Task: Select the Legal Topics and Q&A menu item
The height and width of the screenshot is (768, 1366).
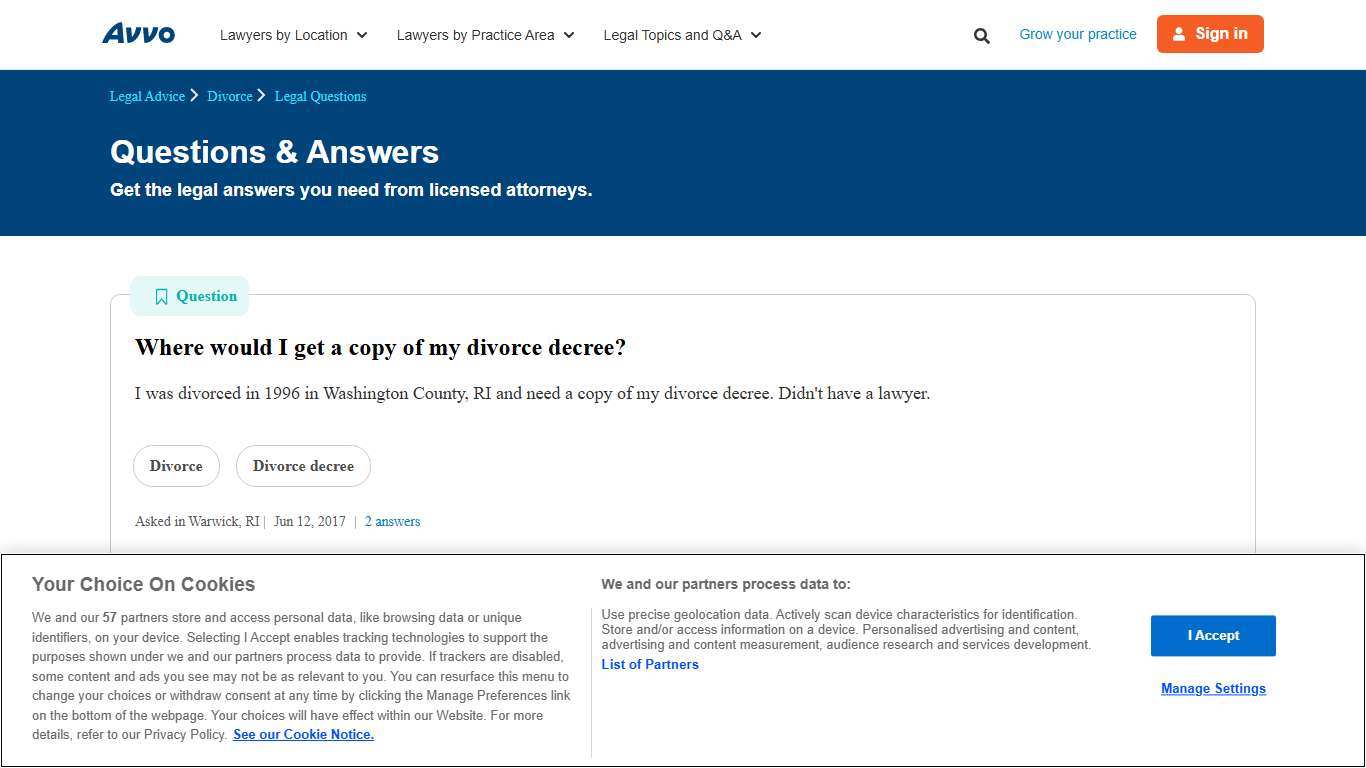Action: (671, 34)
